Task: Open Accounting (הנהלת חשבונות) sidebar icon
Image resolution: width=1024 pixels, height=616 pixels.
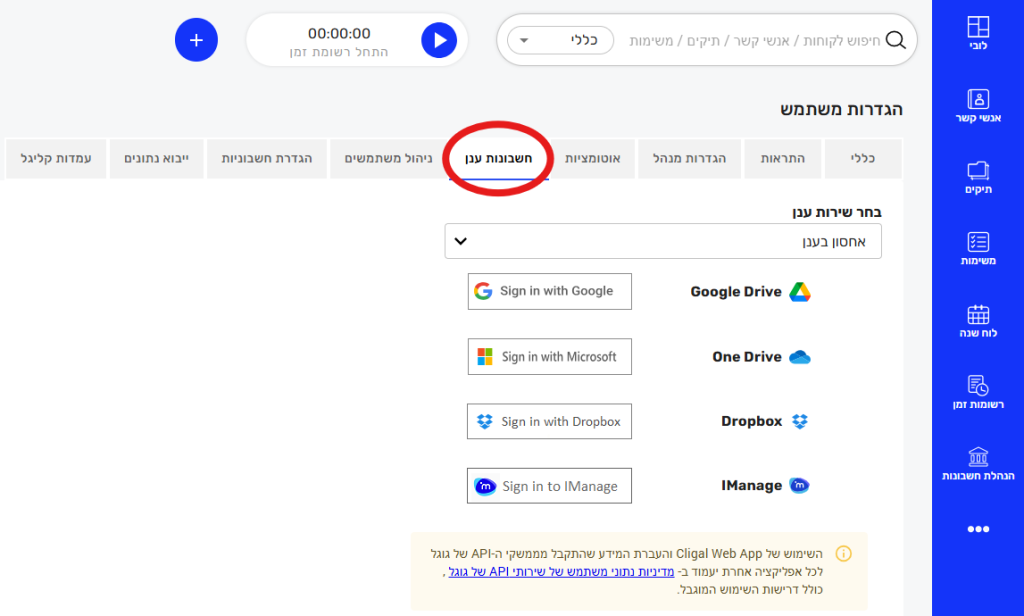Action: pos(978,464)
